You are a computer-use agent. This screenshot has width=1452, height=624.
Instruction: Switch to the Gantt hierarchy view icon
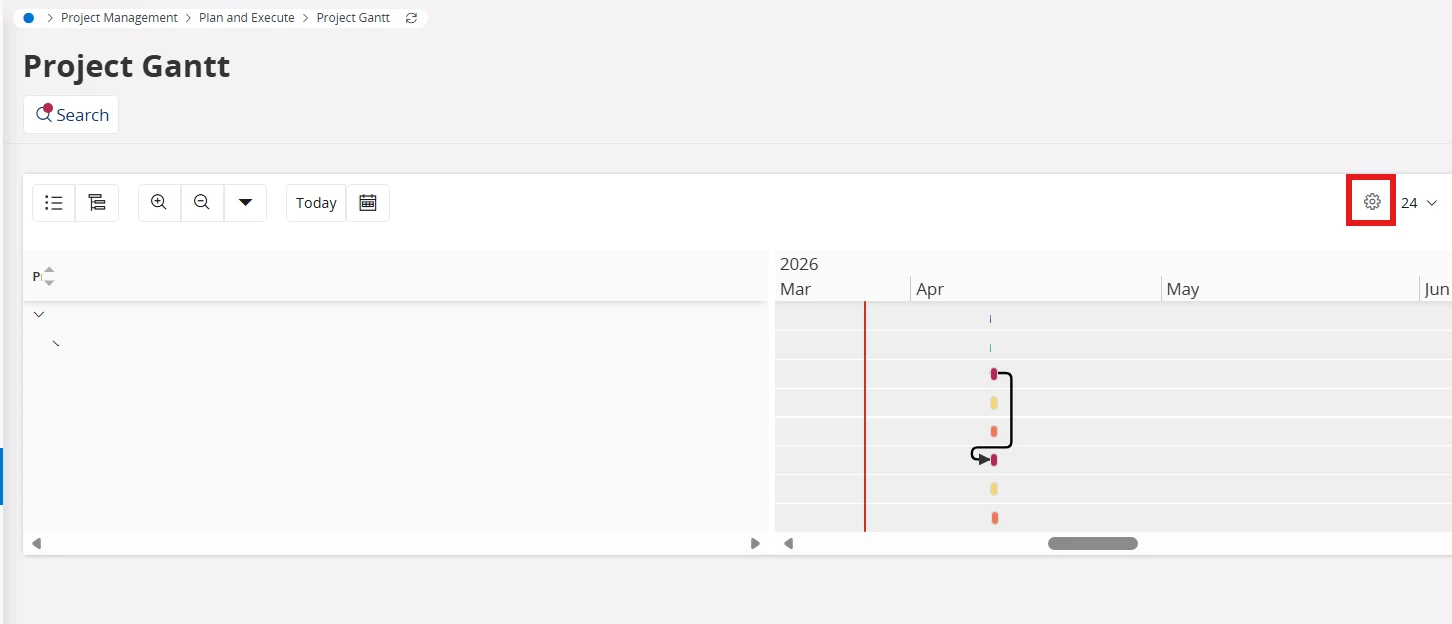(x=97, y=203)
